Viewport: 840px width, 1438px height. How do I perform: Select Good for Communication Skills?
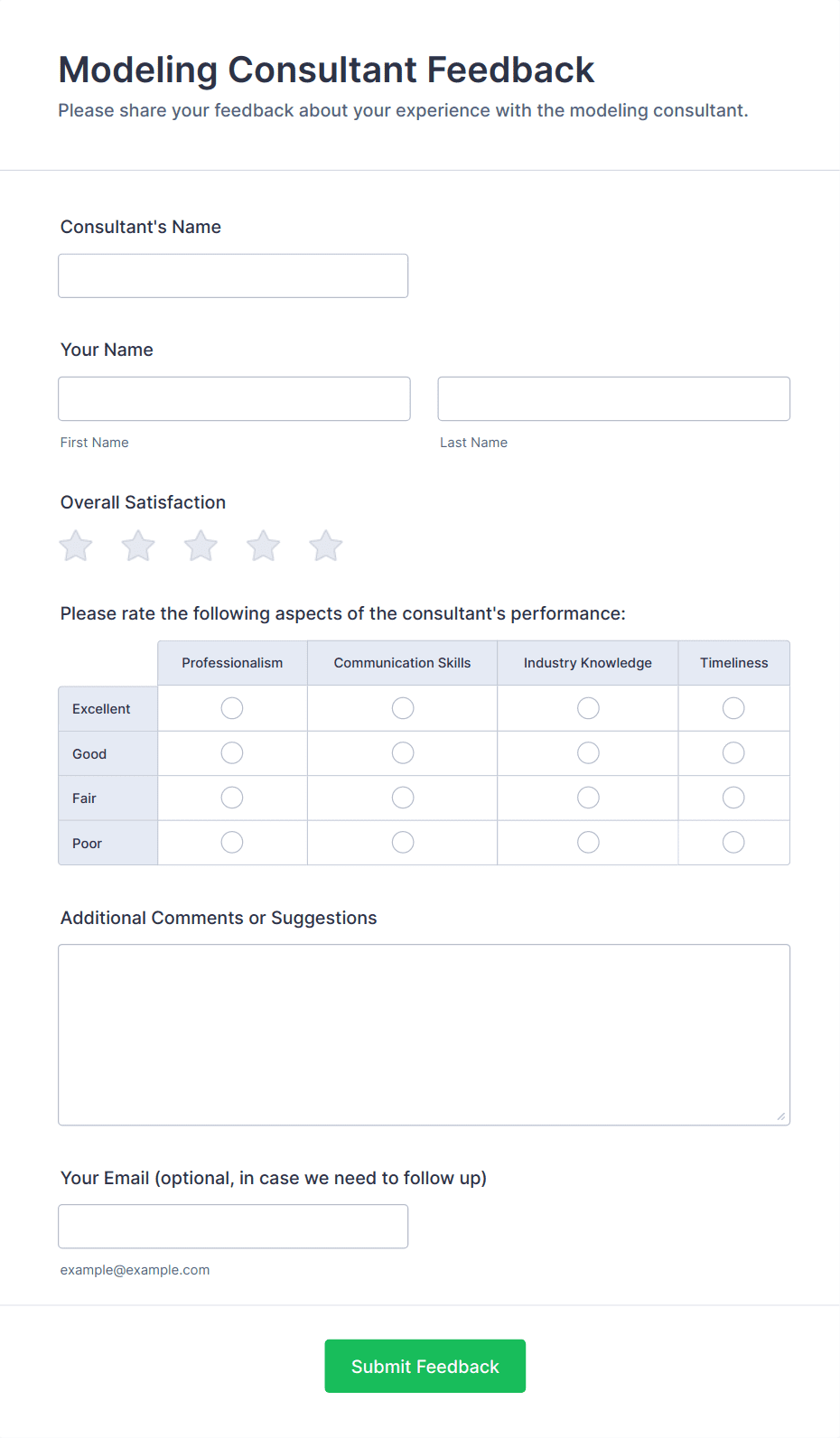click(403, 753)
